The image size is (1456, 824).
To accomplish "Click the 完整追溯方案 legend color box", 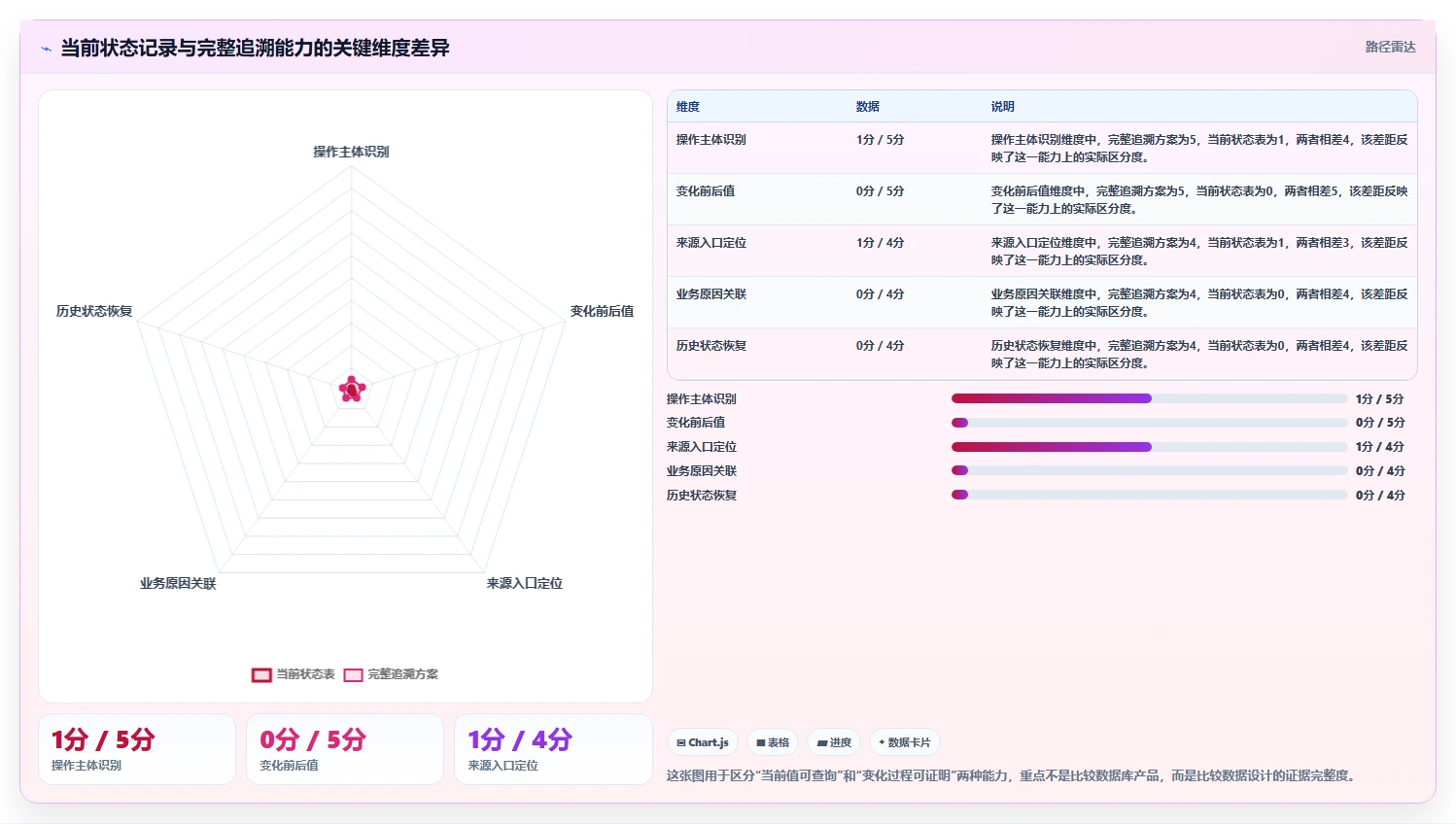I will [x=353, y=674].
